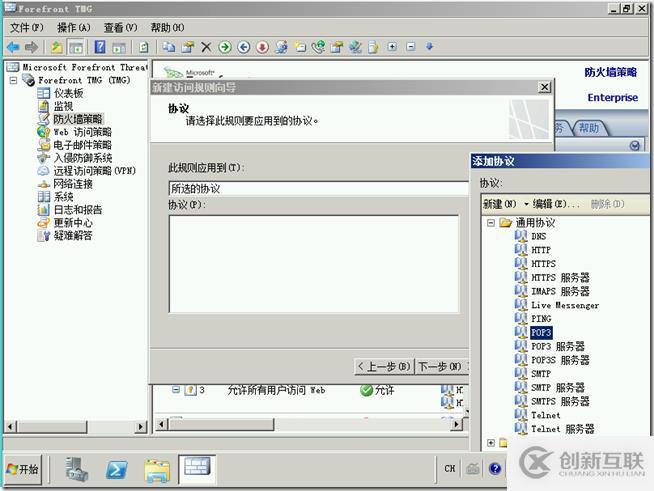Open the 新建(N) dropdown in 添加协议
Screen dimensions: 654x491
pyautogui.click(x=506, y=204)
